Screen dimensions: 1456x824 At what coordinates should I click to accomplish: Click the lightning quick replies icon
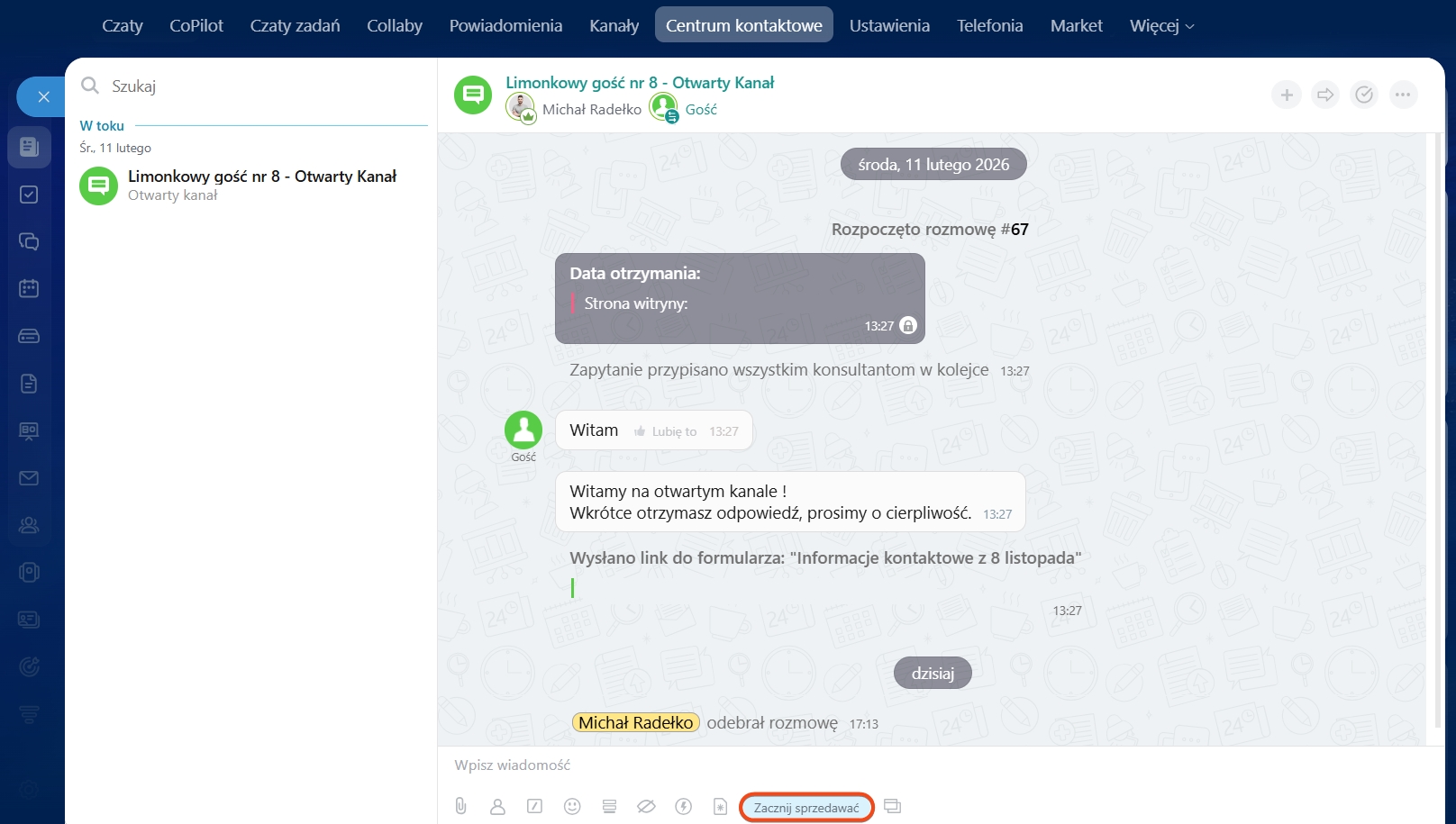pos(683,806)
